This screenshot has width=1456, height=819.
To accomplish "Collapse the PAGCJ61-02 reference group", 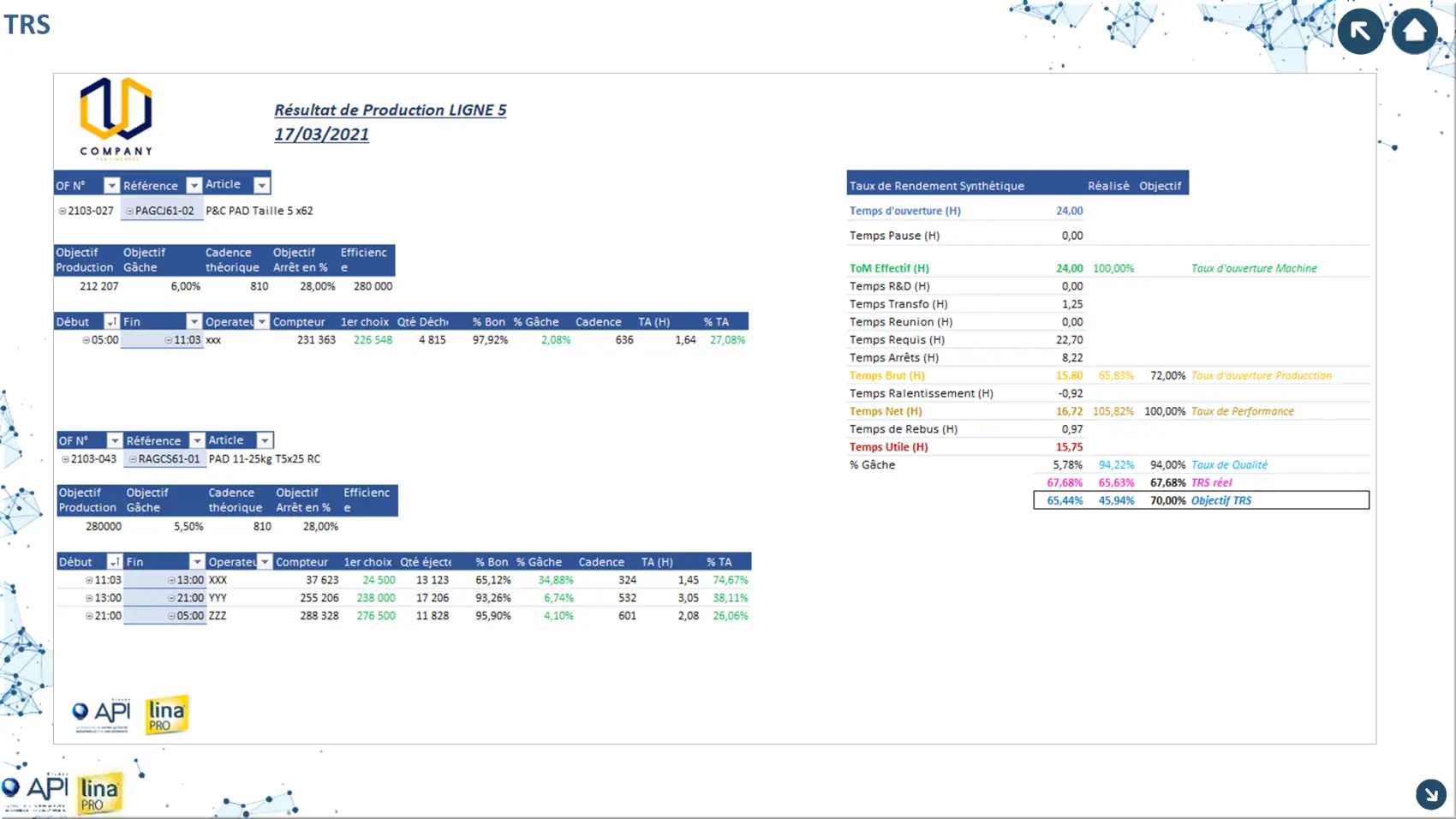I will (129, 211).
